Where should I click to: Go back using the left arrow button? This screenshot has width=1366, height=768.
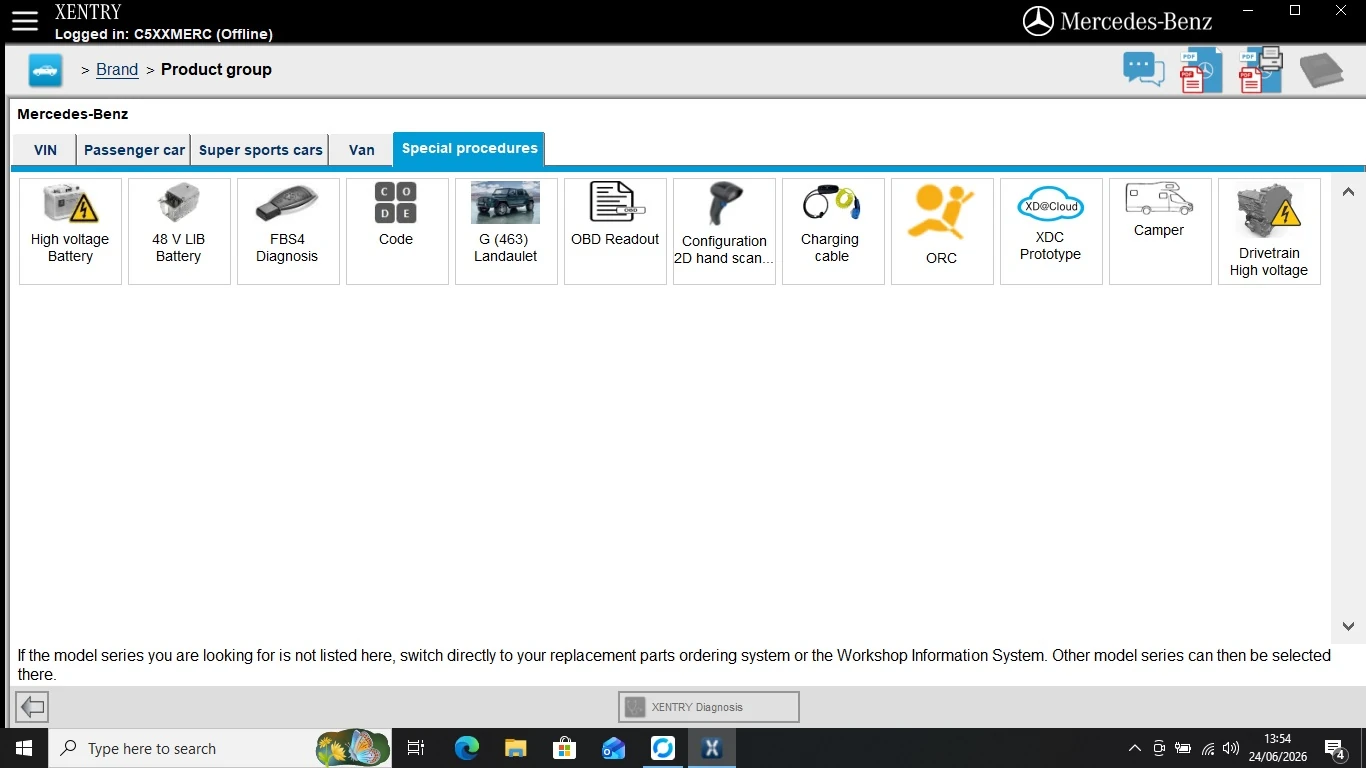click(32, 707)
